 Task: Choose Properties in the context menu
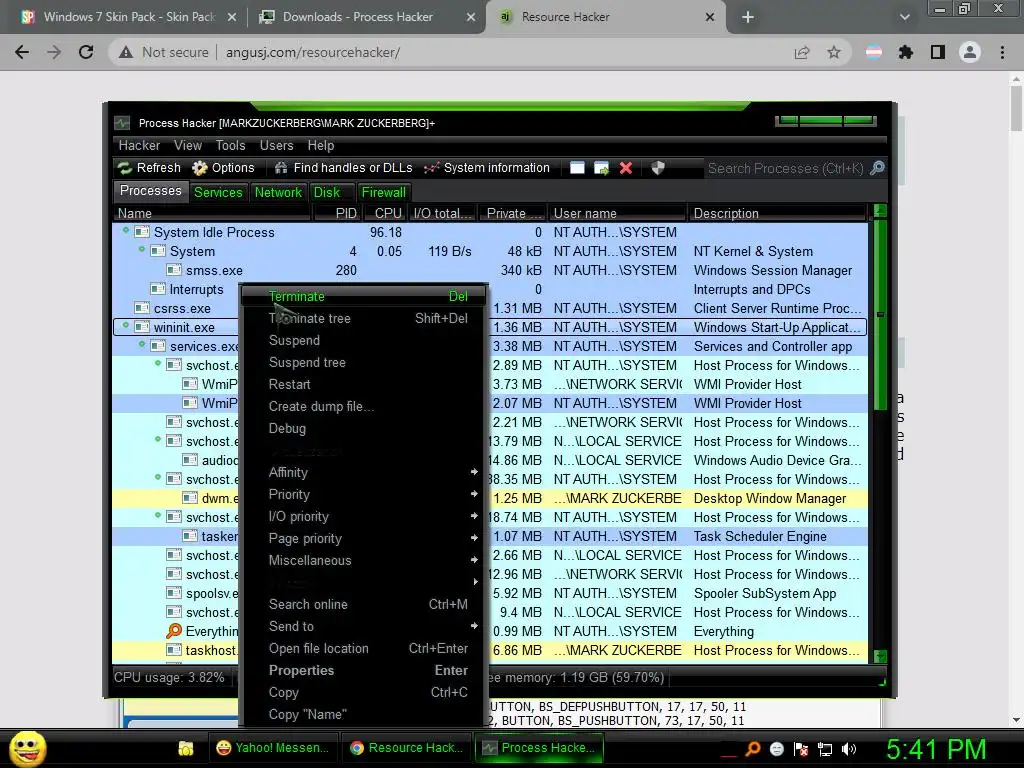(364, 671)
